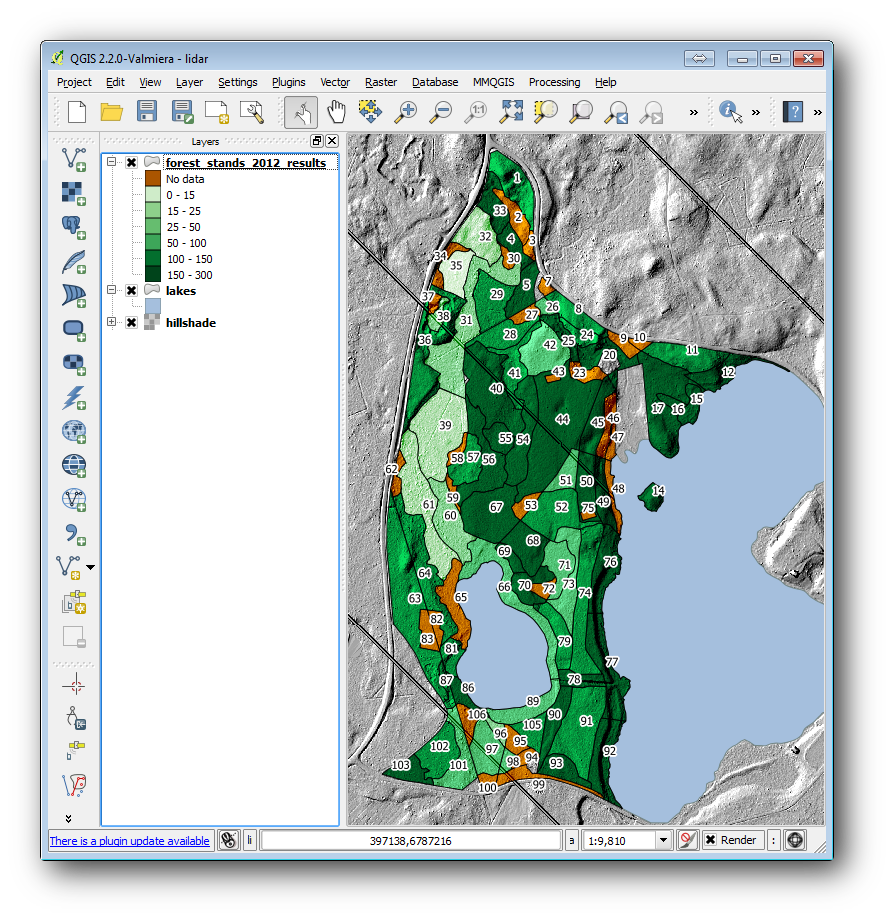Click the Add Vector Layer icon
The image size is (894, 921).
(x=73, y=157)
